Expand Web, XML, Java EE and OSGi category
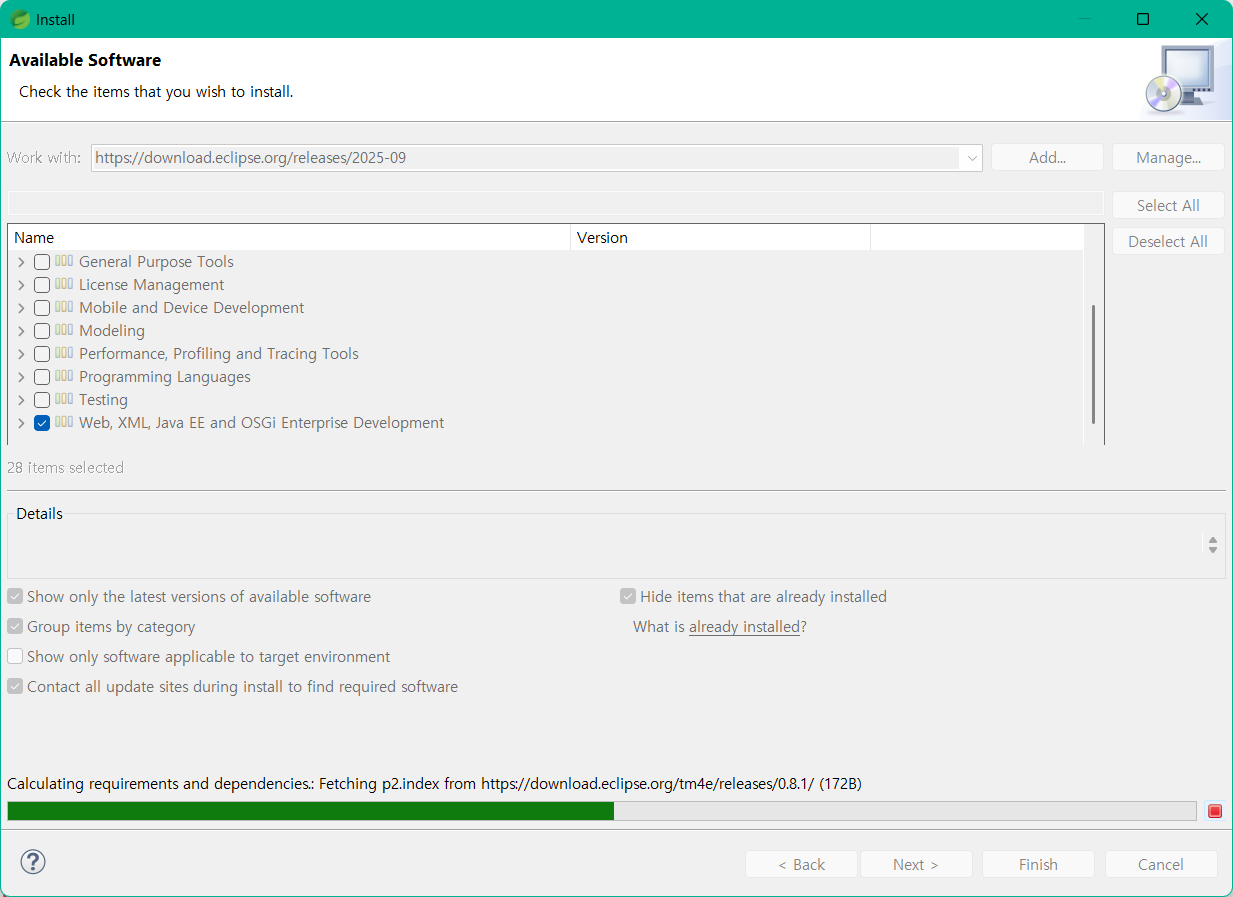1233x897 pixels. point(21,423)
